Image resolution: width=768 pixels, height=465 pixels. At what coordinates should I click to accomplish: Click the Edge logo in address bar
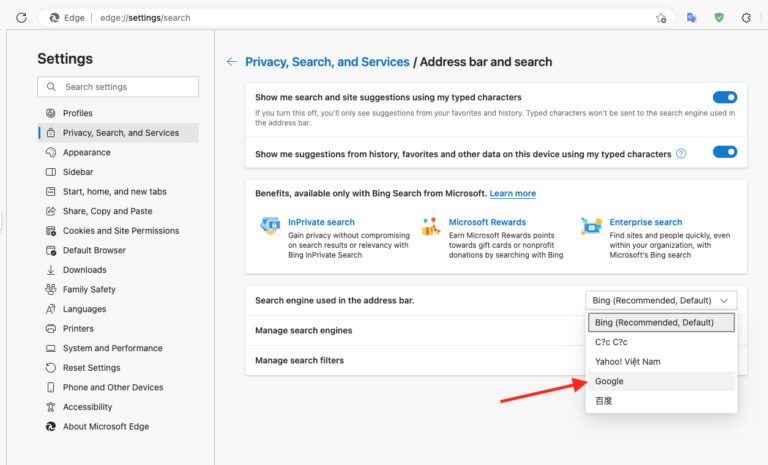pyautogui.click(x=54, y=18)
